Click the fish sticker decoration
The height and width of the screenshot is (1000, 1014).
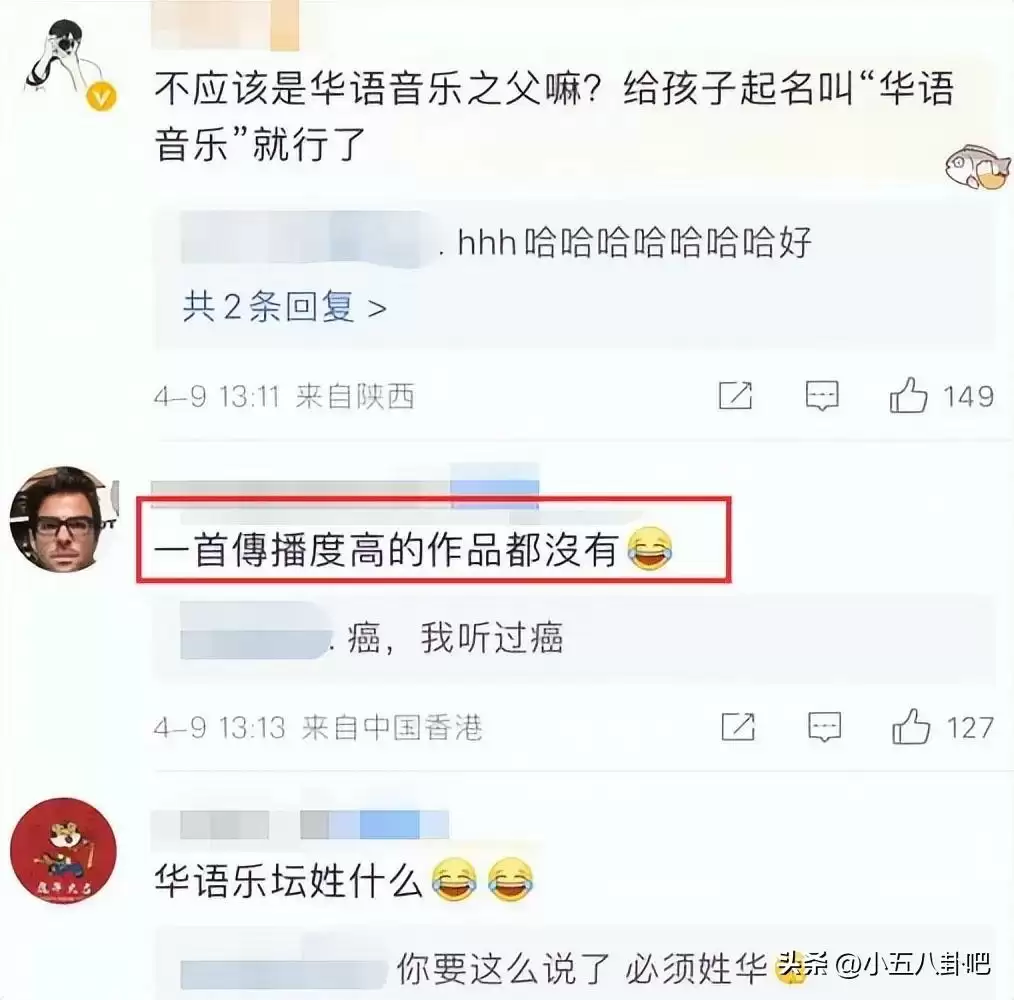(x=975, y=167)
